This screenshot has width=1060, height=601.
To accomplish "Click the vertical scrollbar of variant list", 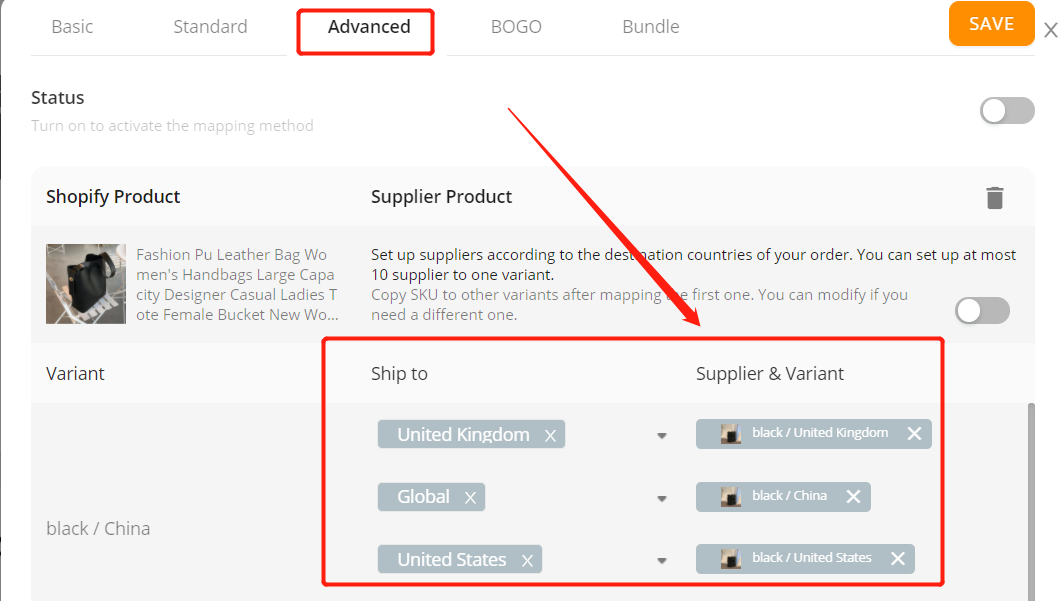I will click(1031, 502).
